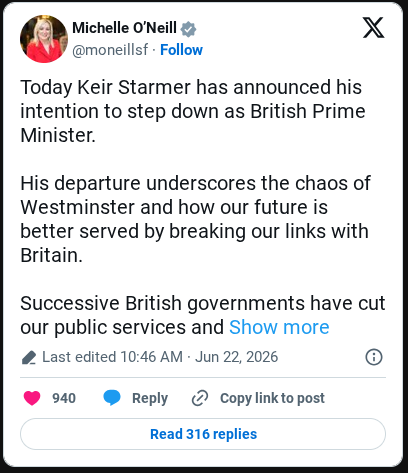Open the X logo link
Viewport: 408px width, 473px height.
pos(373,28)
